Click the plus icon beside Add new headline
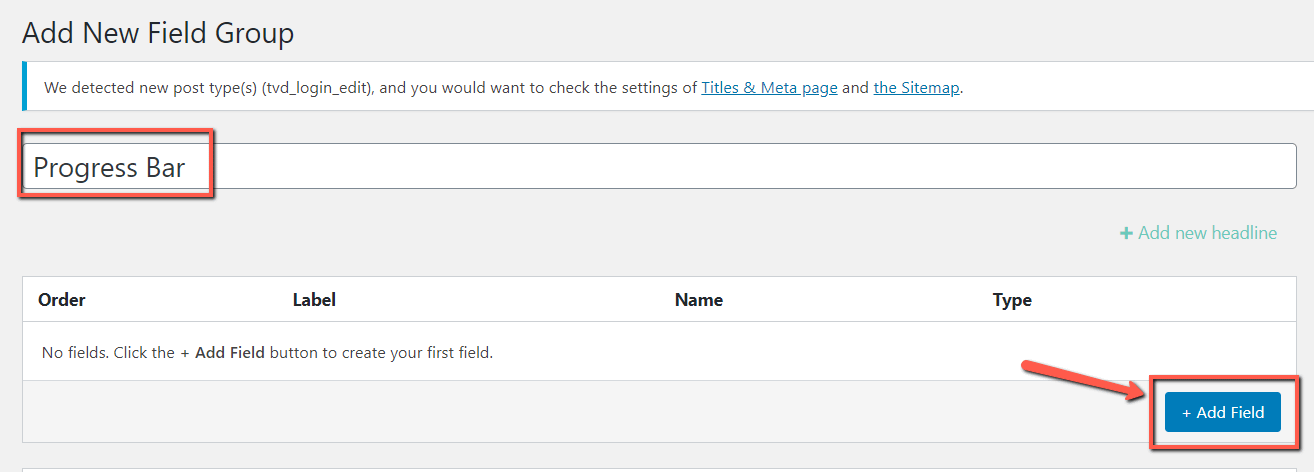Screen dimensions: 1314x472 [x=1126, y=233]
